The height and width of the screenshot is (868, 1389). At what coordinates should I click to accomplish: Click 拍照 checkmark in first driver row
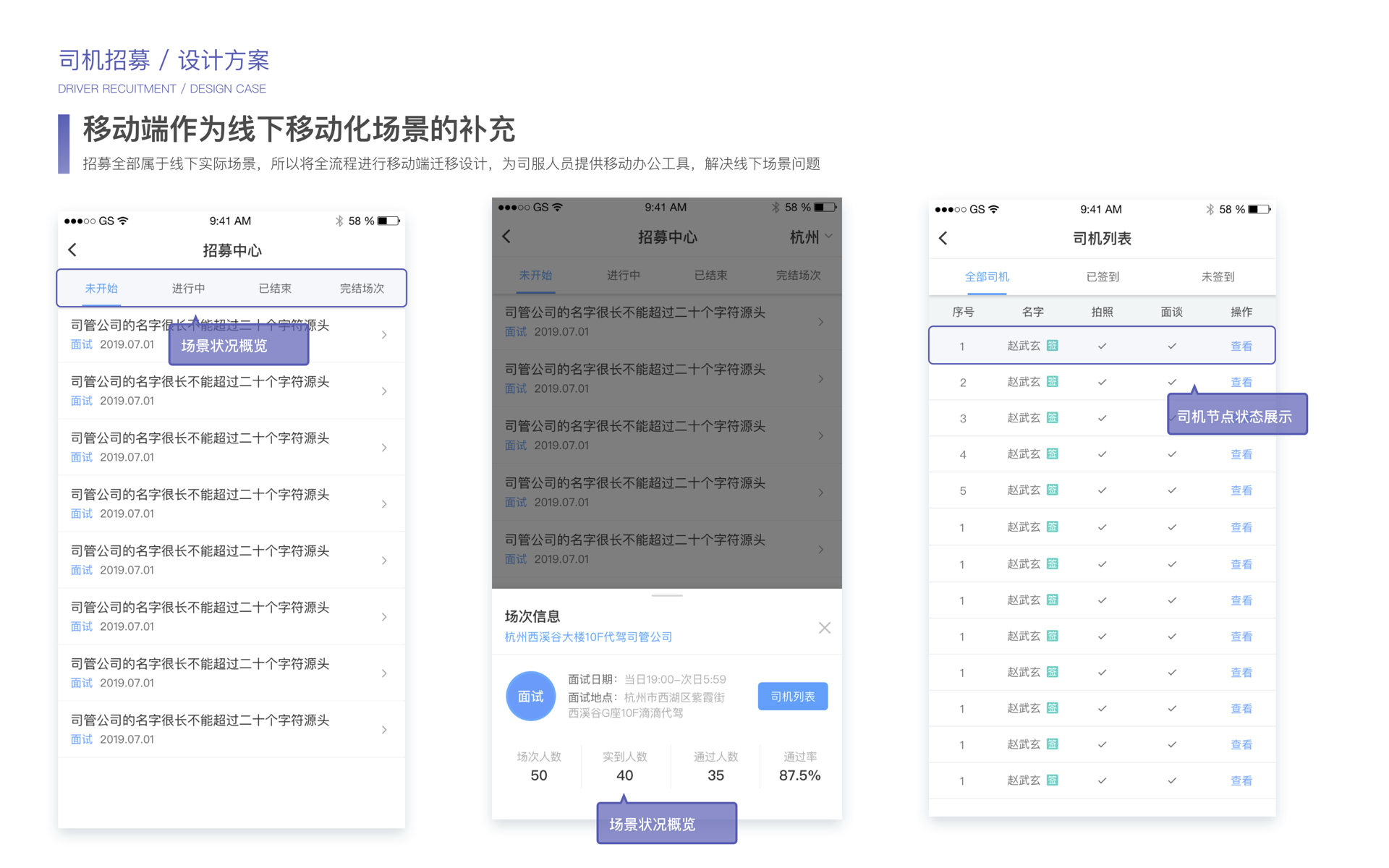click(x=1102, y=346)
